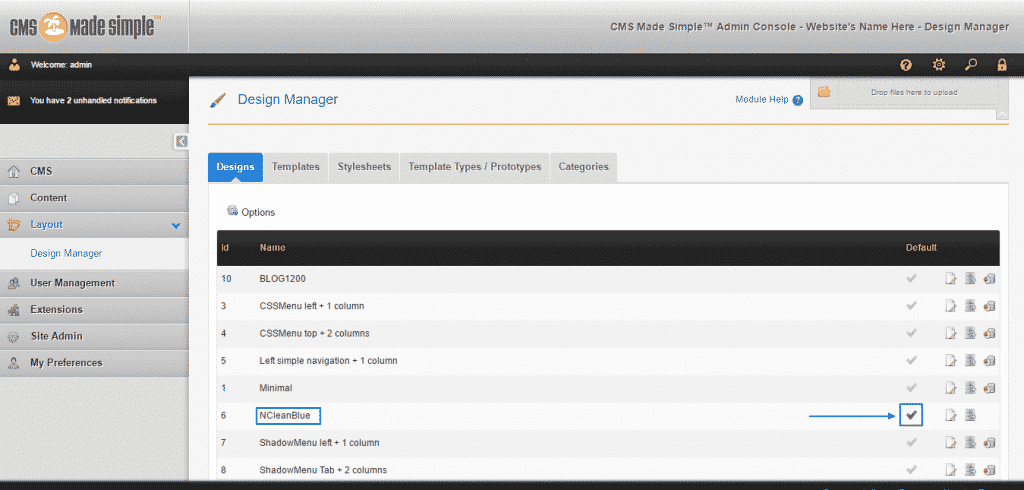Open Template Types / Prototypes tab
This screenshot has width=1024, height=490.
(475, 167)
